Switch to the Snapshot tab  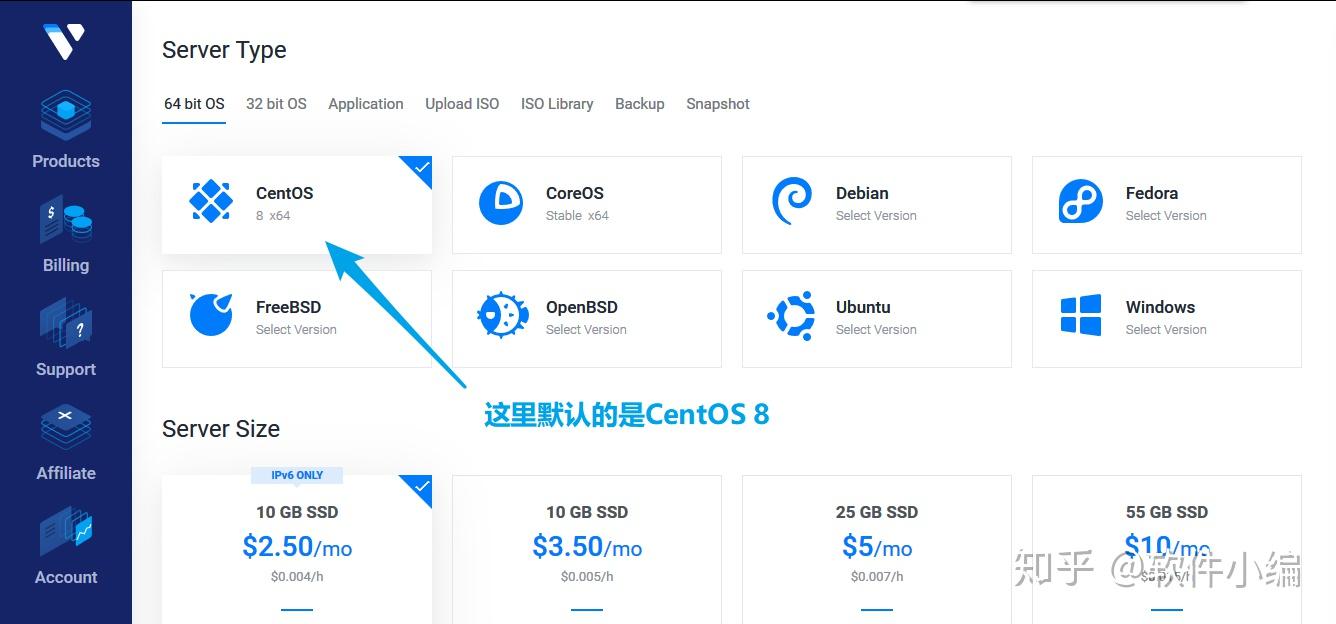(718, 104)
